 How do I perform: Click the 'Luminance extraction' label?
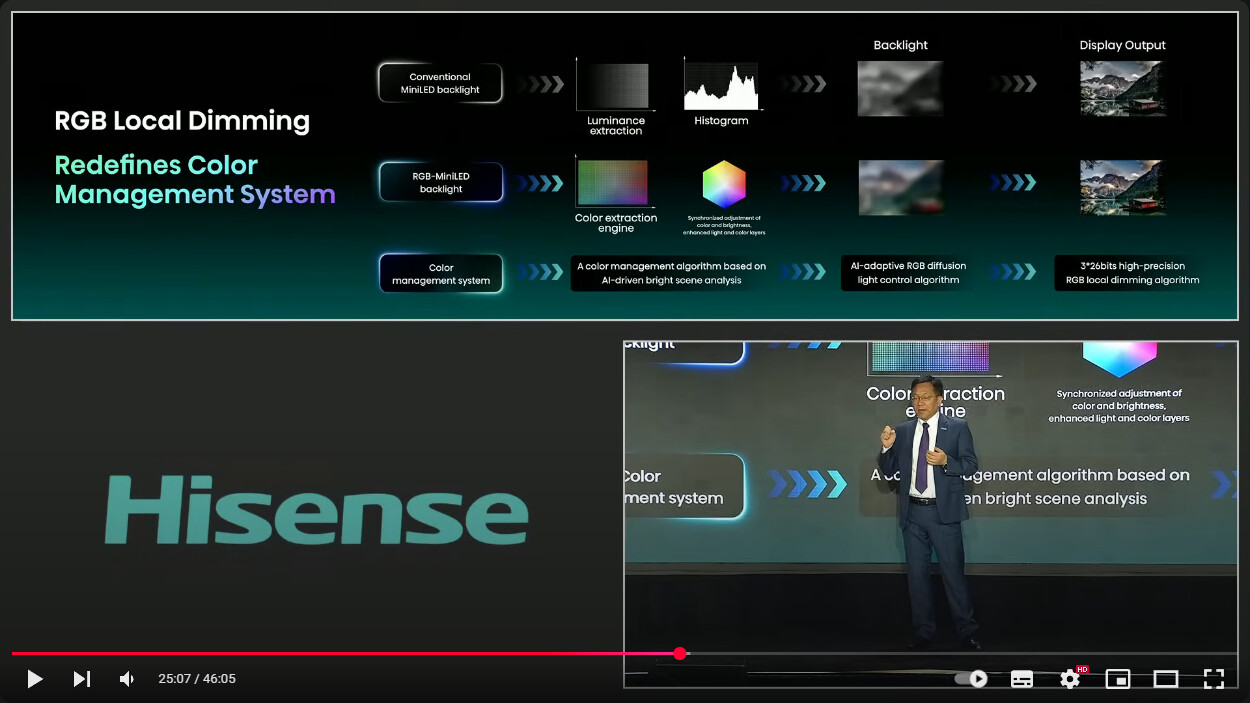[616, 126]
